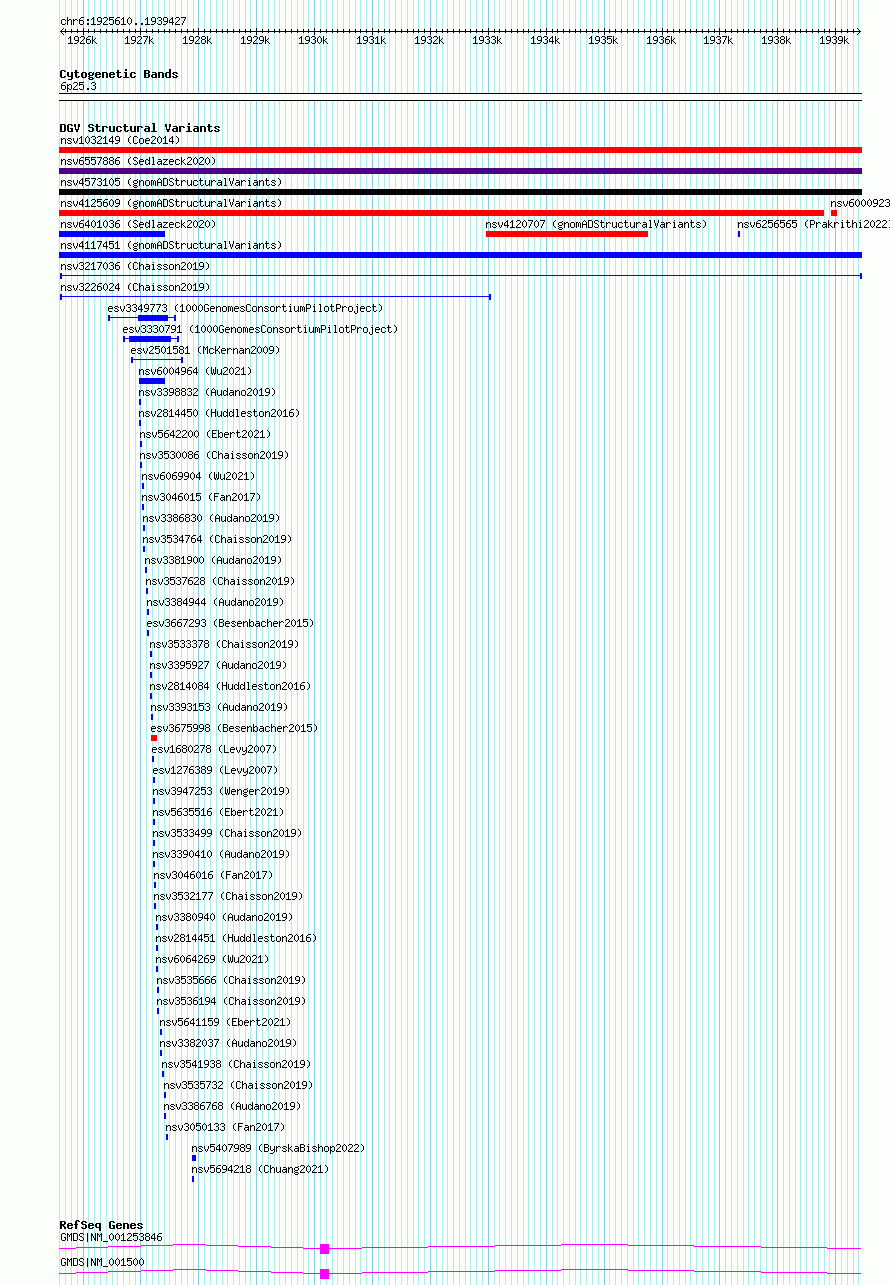This screenshot has width=890, height=1285.
Task: Click nsv3217036 (Chaisson2019) label
Action: 135,266
